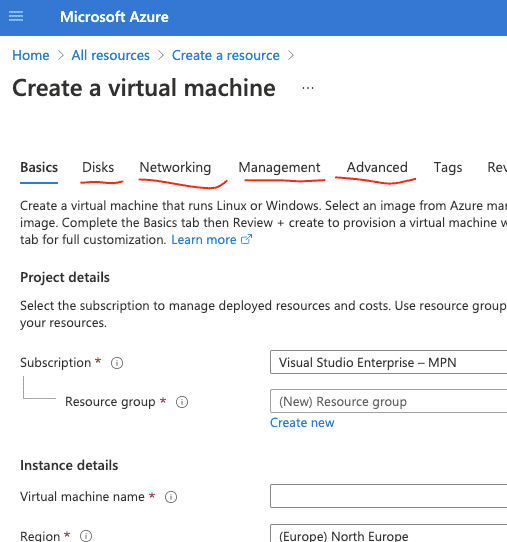Show info tooltip for Subscription
The image size is (507, 542).
[x=117, y=363]
